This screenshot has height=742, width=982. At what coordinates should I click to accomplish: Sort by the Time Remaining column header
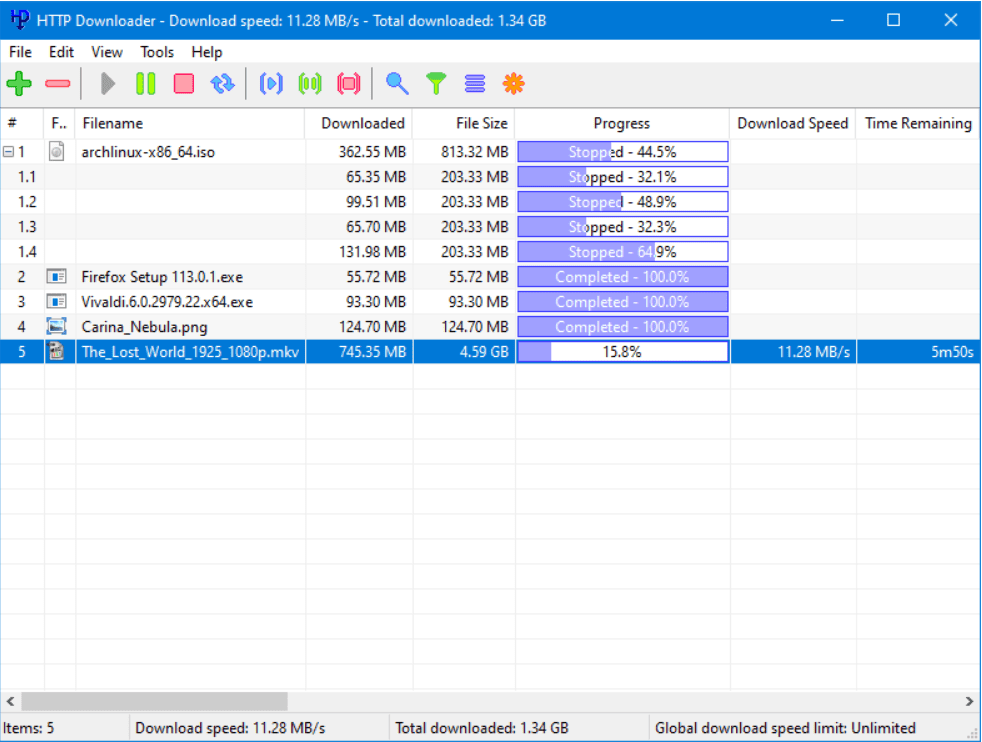(x=918, y=123)
